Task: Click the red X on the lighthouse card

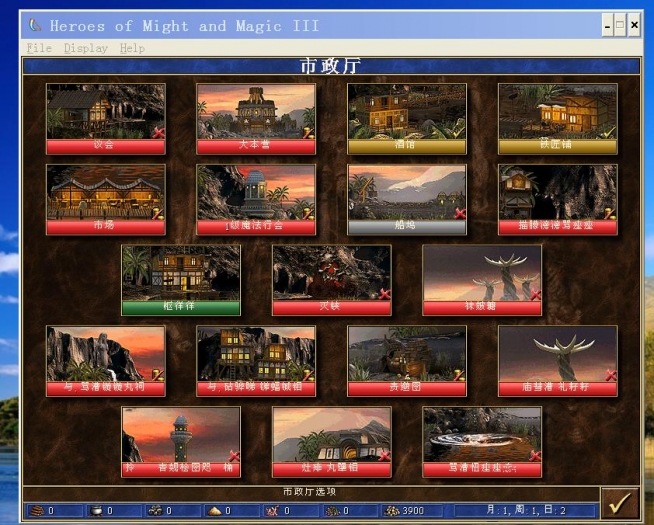Action: coord(234,456)
